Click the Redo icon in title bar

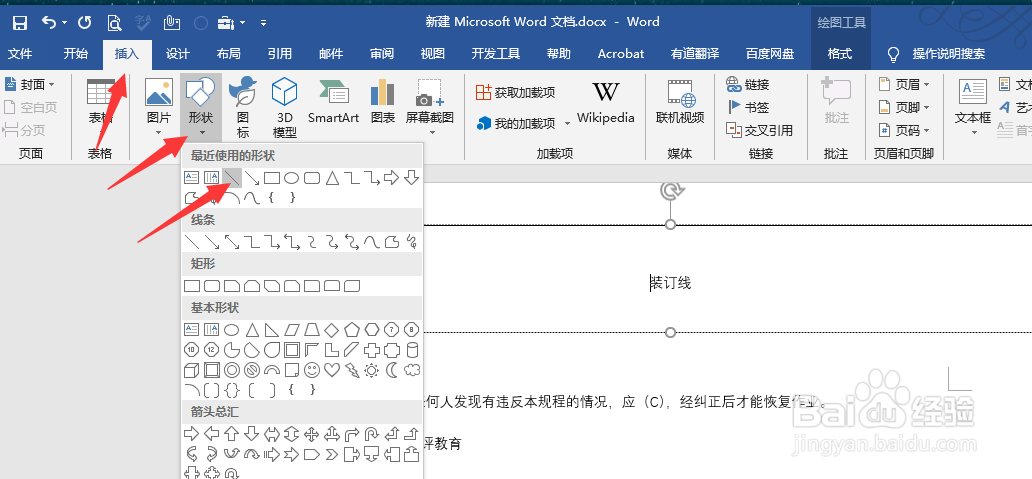click(84, 23)
